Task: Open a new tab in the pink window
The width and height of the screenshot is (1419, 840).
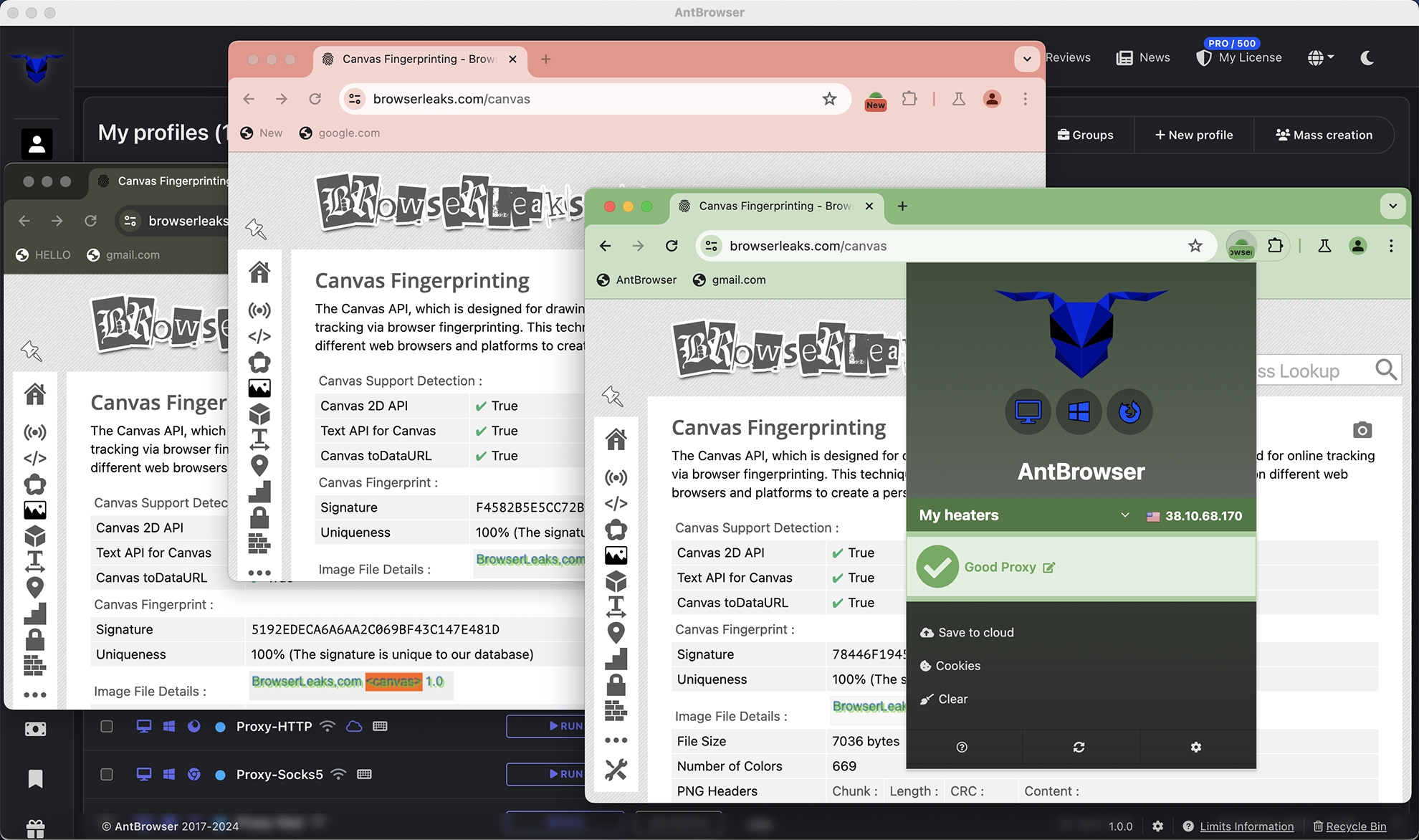Action: point(545,59)
